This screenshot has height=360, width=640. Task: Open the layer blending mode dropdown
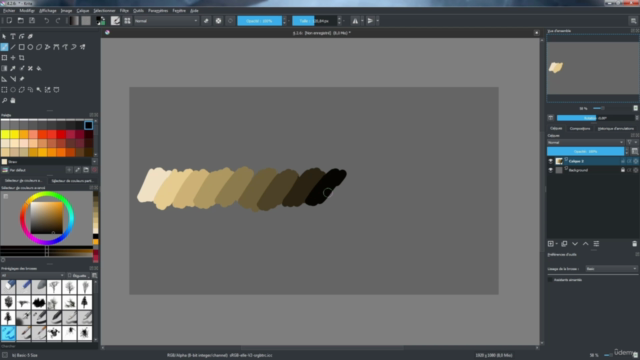click(x=586, y=142)
